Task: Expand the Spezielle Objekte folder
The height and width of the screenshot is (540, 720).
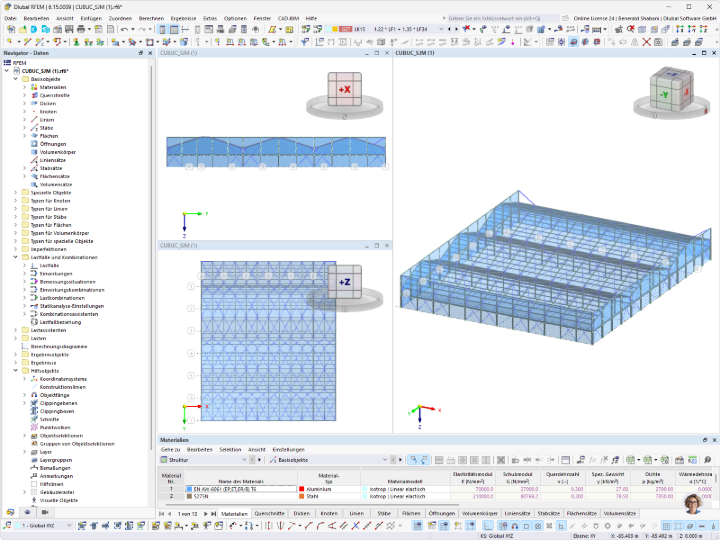Action: coord(16,192)
